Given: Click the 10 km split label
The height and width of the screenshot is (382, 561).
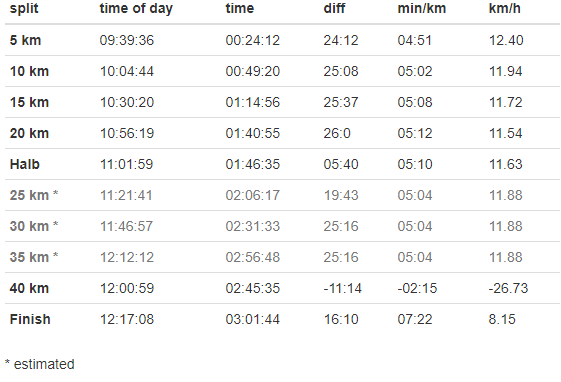Looking at the screenshot, I should coord(29,71).
